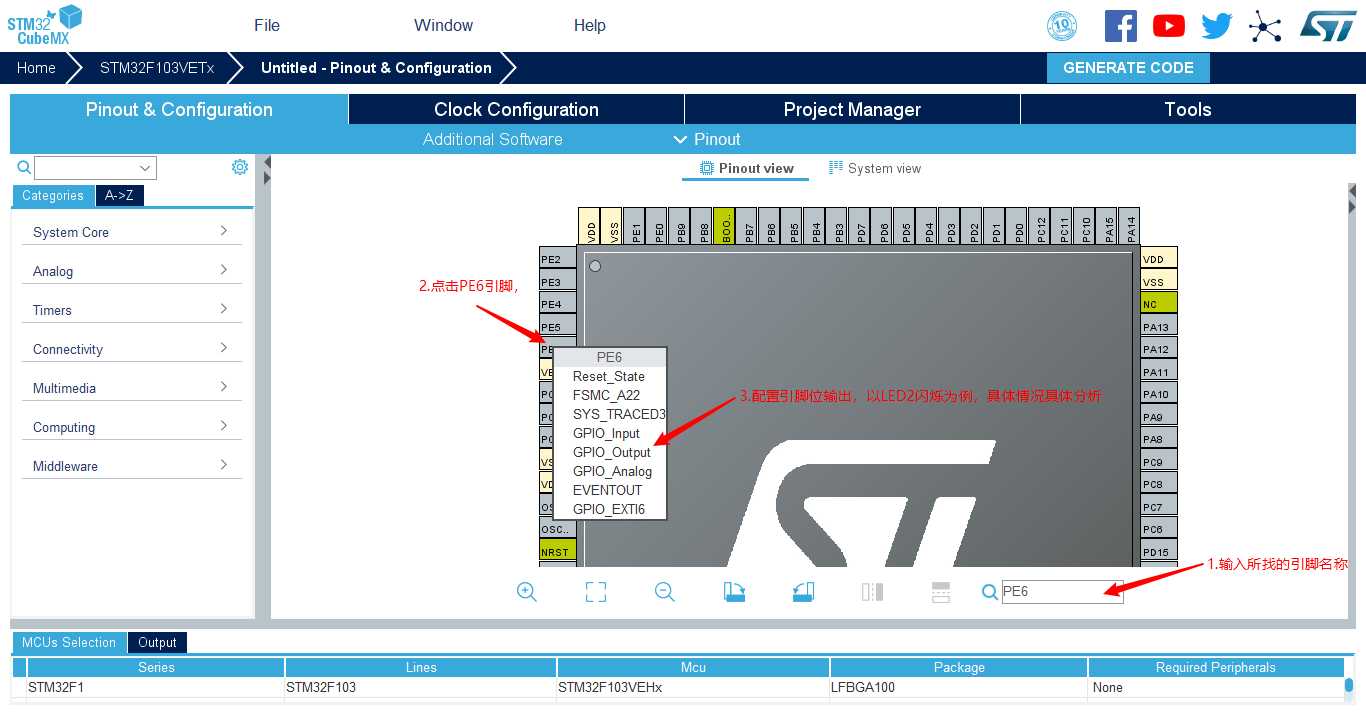The height and width of the screenshot is (715, 1366).
Task: Click the LFBGA100 package cell
Action: point(959,687)
